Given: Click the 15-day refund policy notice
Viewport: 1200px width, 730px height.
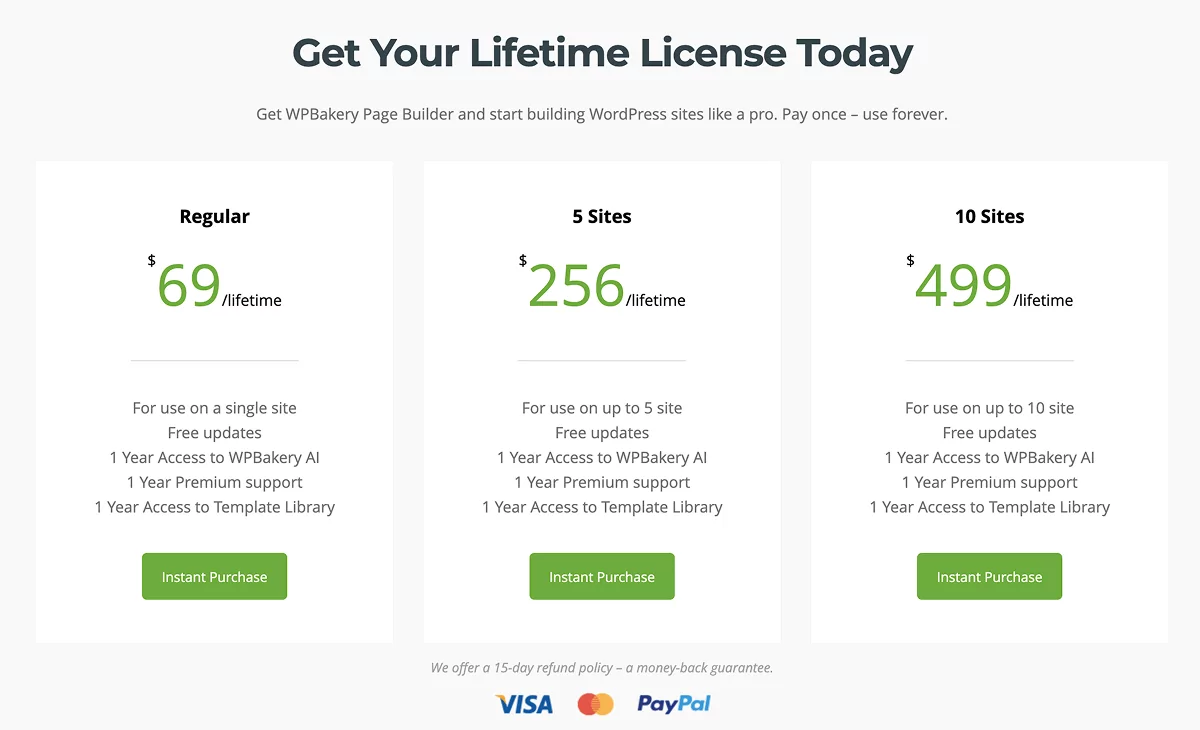Looking at the screenshot, I should point(602,667).
